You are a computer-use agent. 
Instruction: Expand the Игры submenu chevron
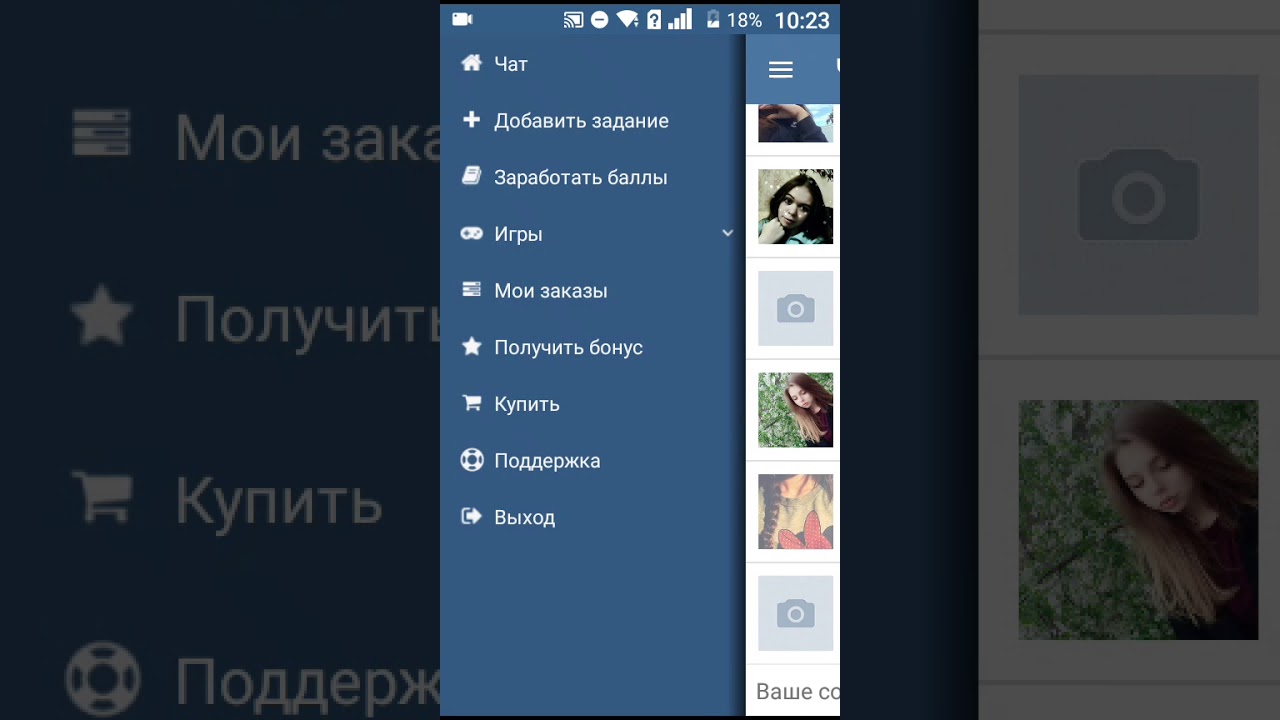pyautogui.click(x=727, y=233)
